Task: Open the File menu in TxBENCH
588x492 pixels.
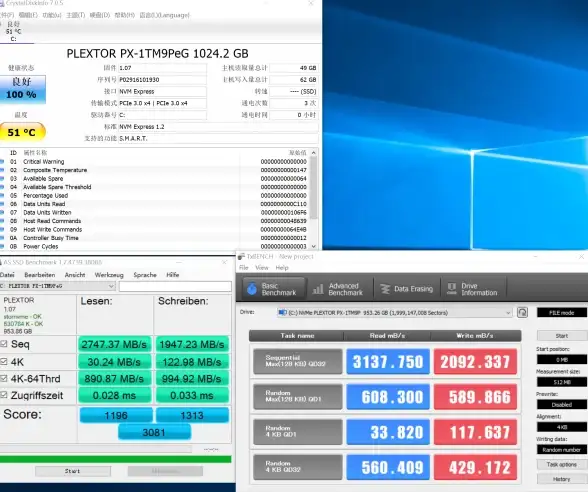Action: [x=244, y=267]
